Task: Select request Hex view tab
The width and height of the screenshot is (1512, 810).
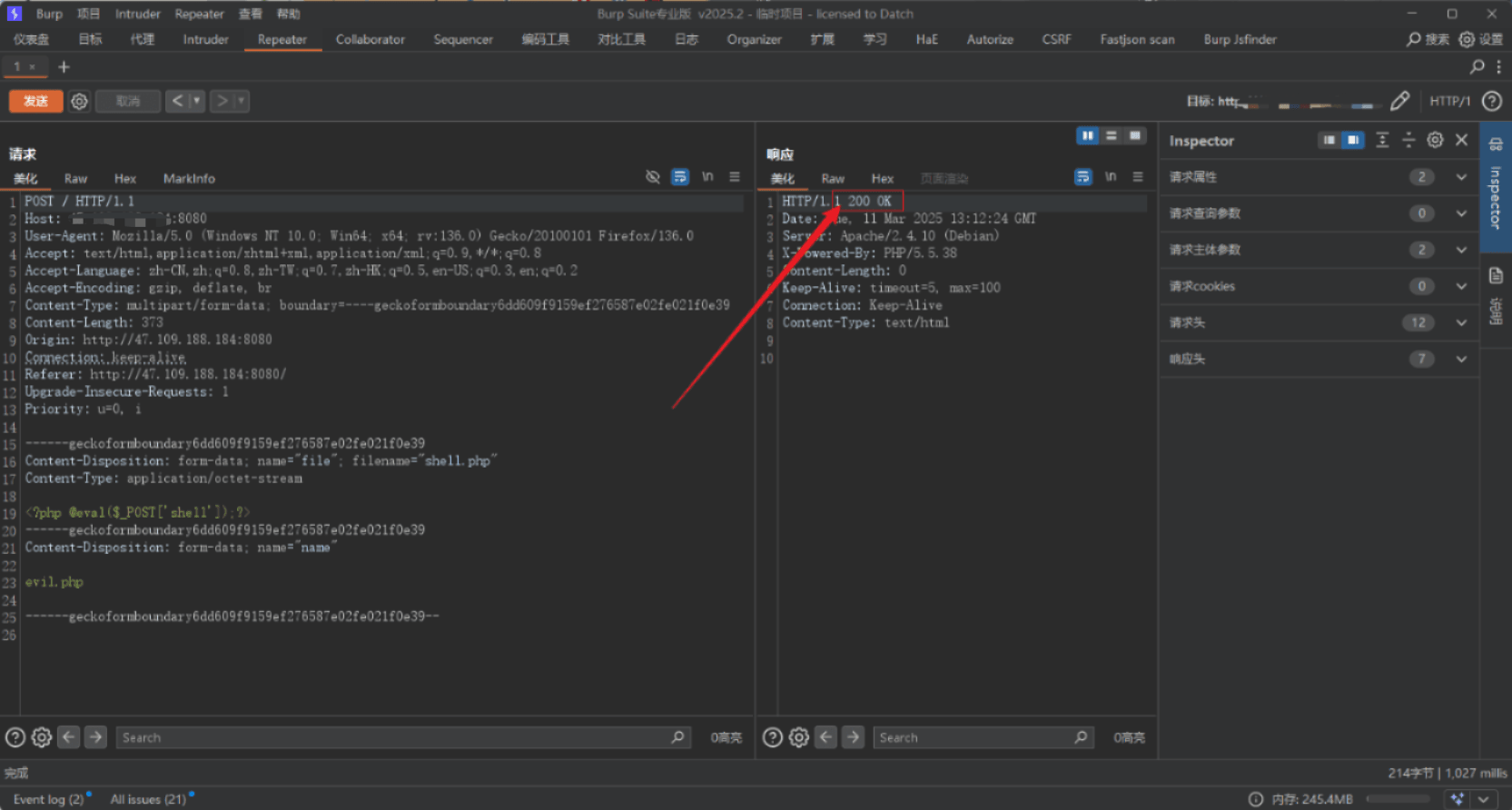Action: 125,179
